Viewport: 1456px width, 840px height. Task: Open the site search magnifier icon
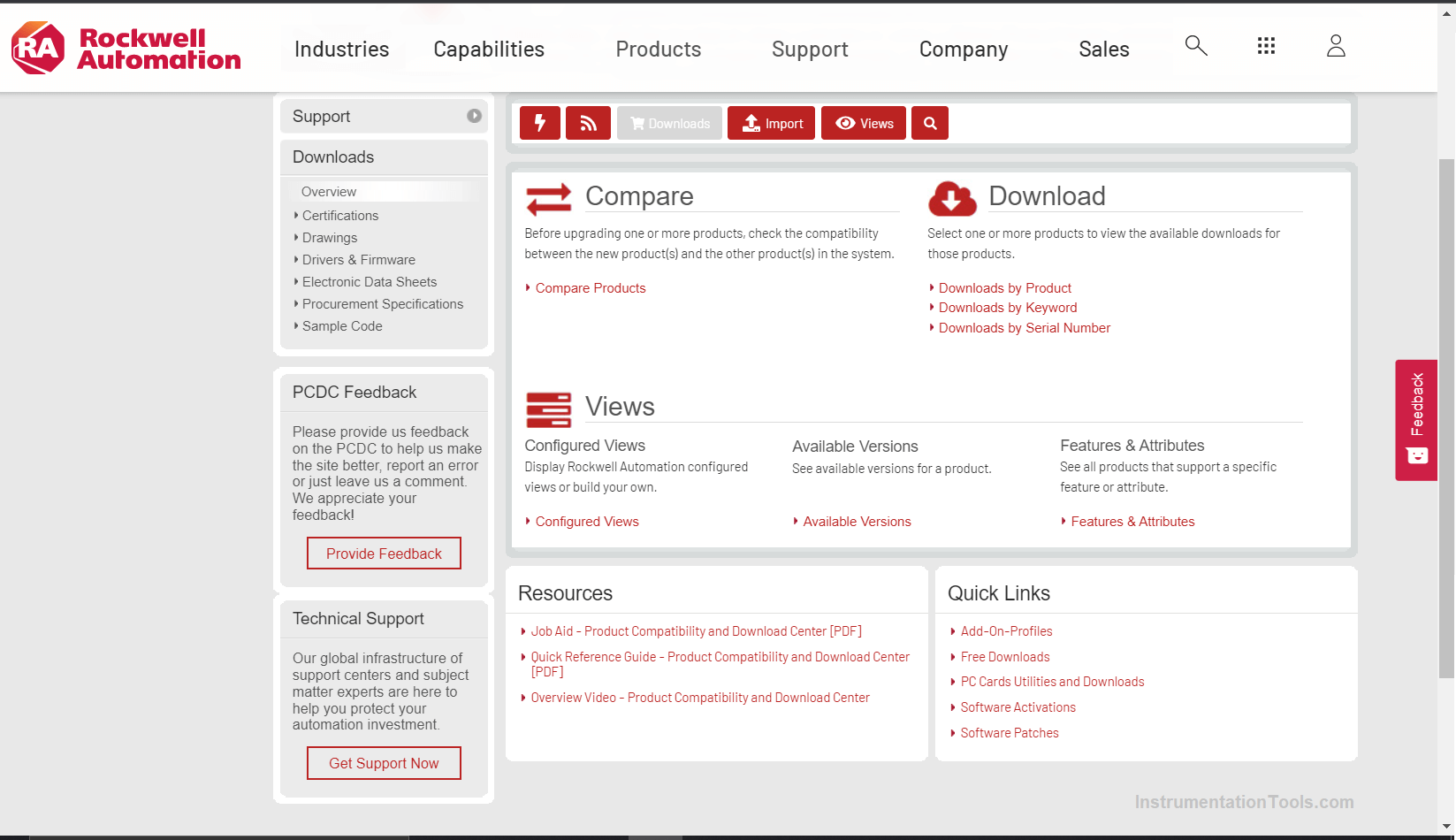coord(1196,46)
